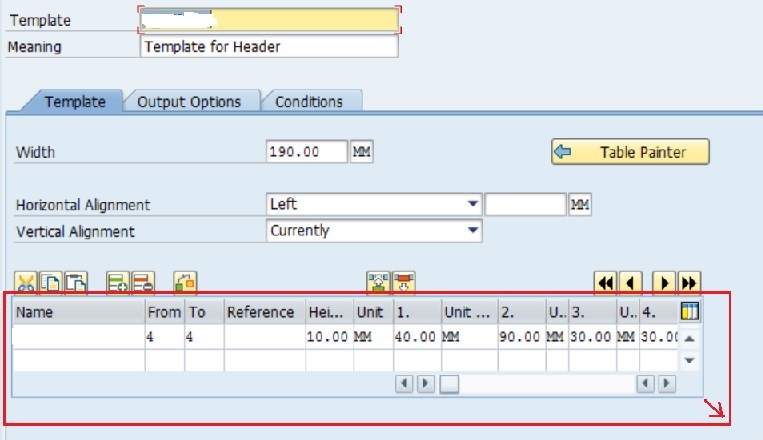Click the Copy icon in table toolbar

coord(50,282)
